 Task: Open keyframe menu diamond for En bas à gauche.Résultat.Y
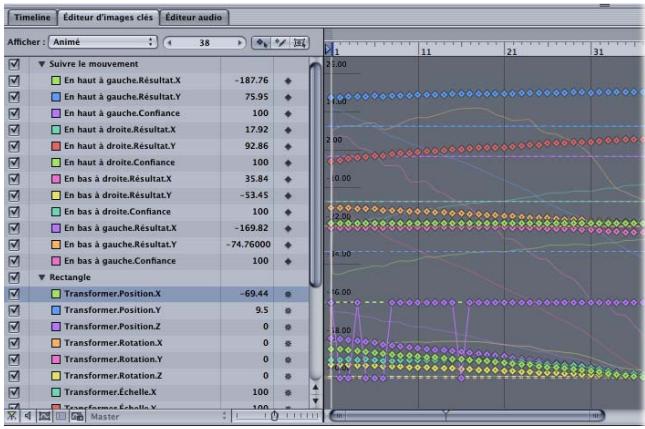(x=288, y=245)
